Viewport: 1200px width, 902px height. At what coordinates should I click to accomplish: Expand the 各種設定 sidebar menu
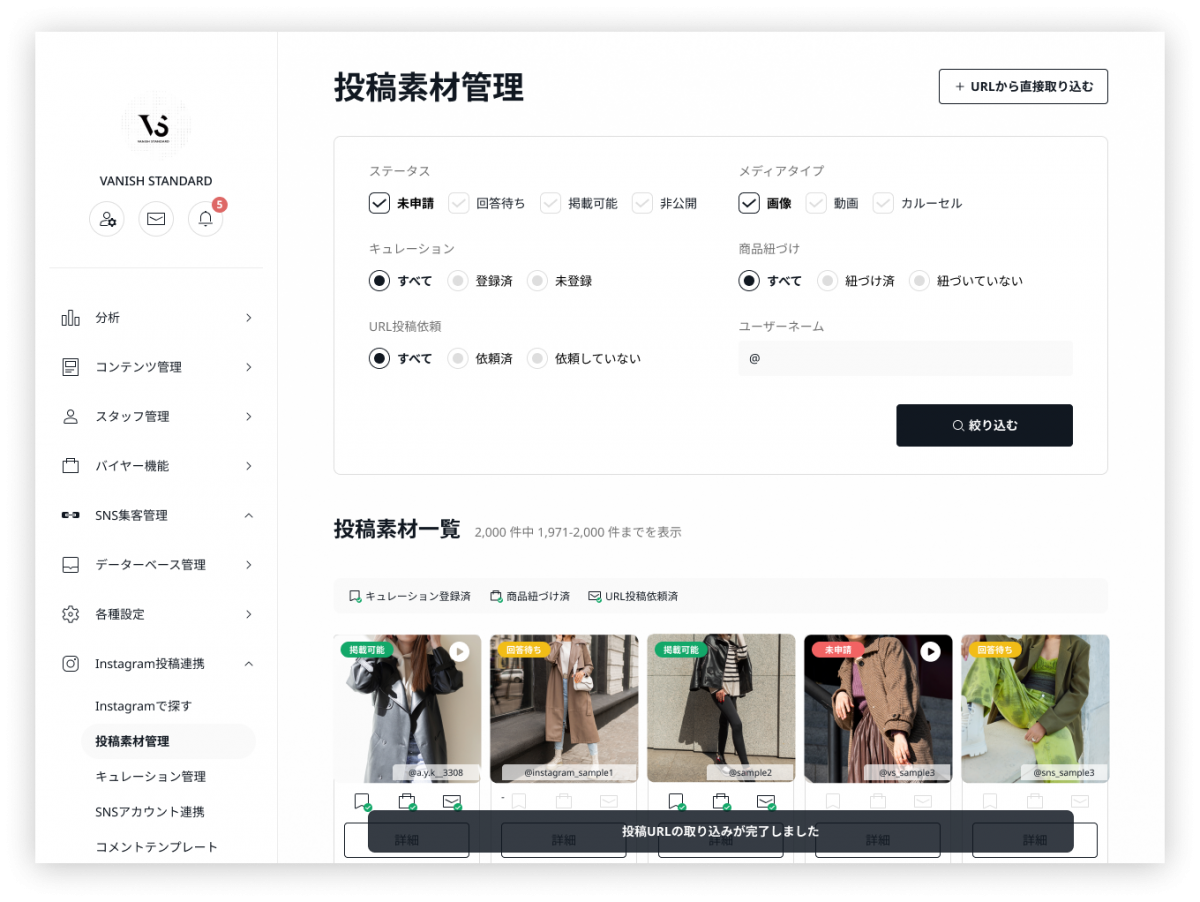pyautogui.click(x=157, y=614)
